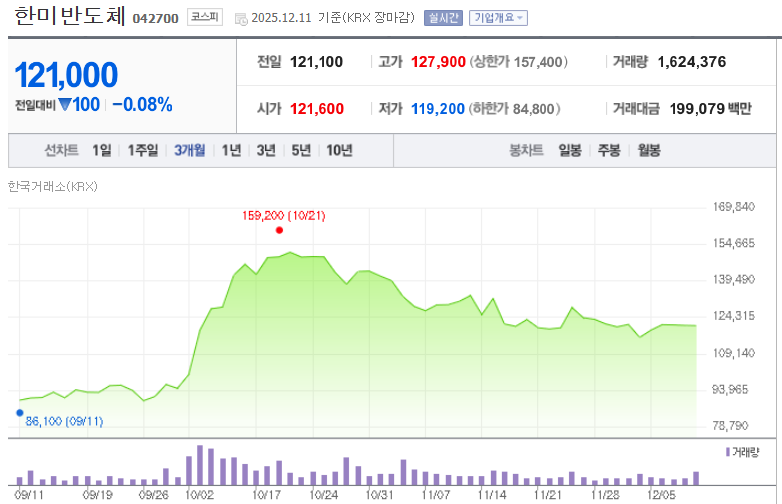
Task: Click the 봉차트 label
Action: tap(526, 150)
